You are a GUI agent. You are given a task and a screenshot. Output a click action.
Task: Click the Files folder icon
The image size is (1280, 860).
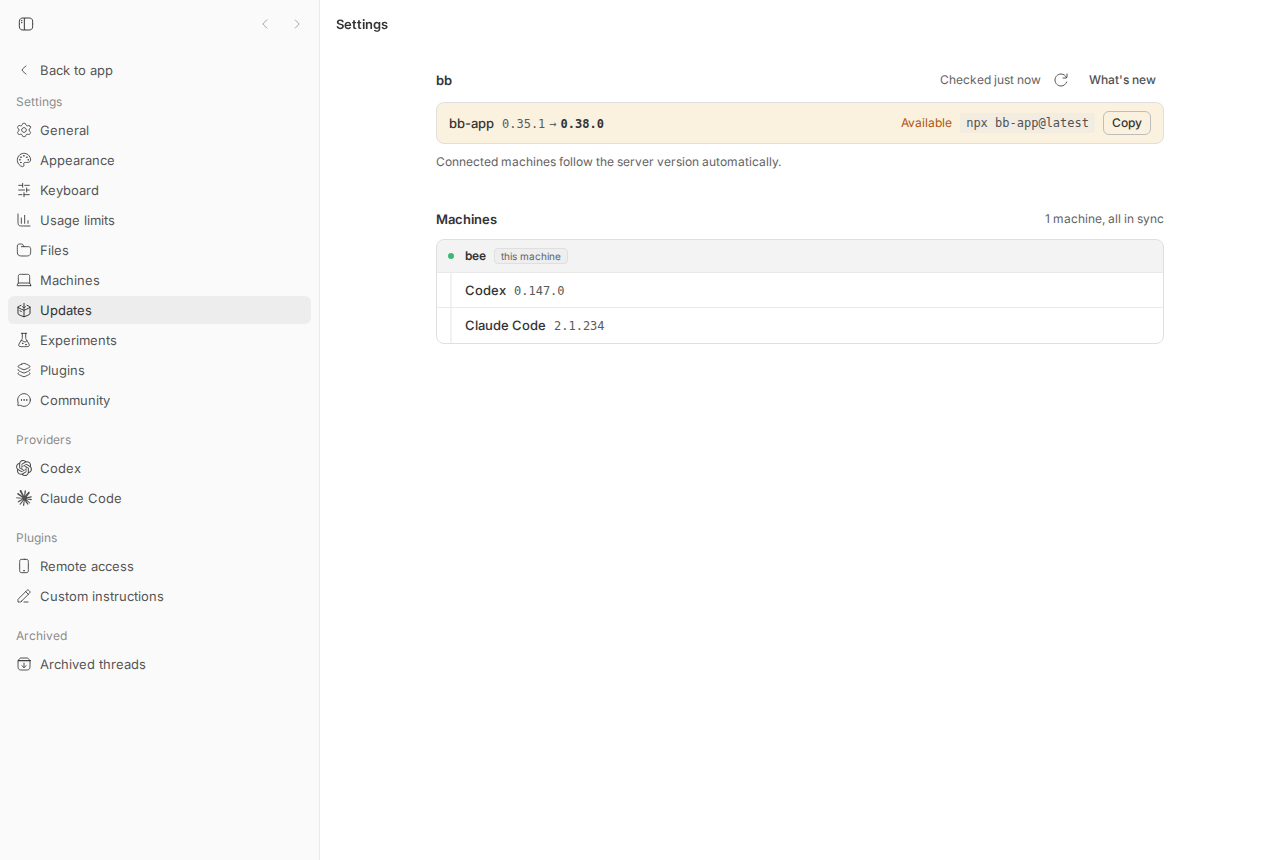[24, 250]
